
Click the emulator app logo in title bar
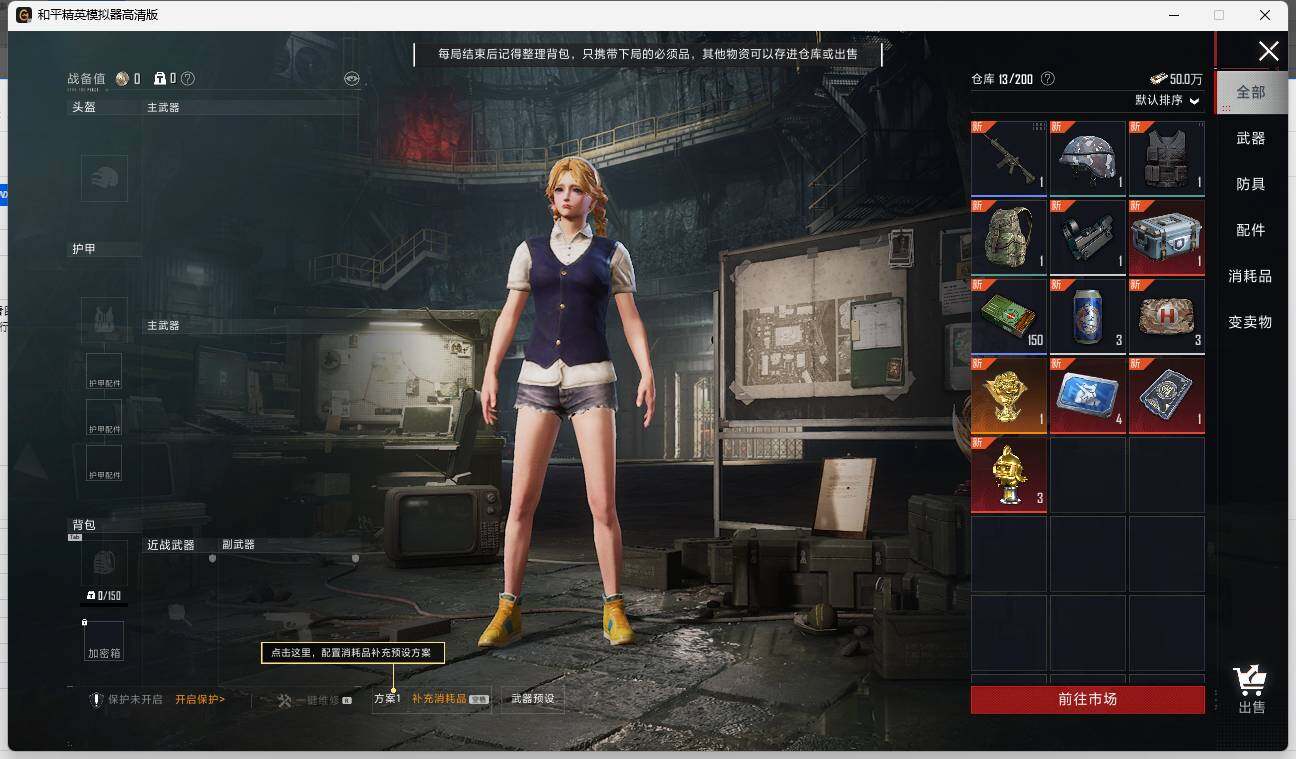tap(24, 15)
